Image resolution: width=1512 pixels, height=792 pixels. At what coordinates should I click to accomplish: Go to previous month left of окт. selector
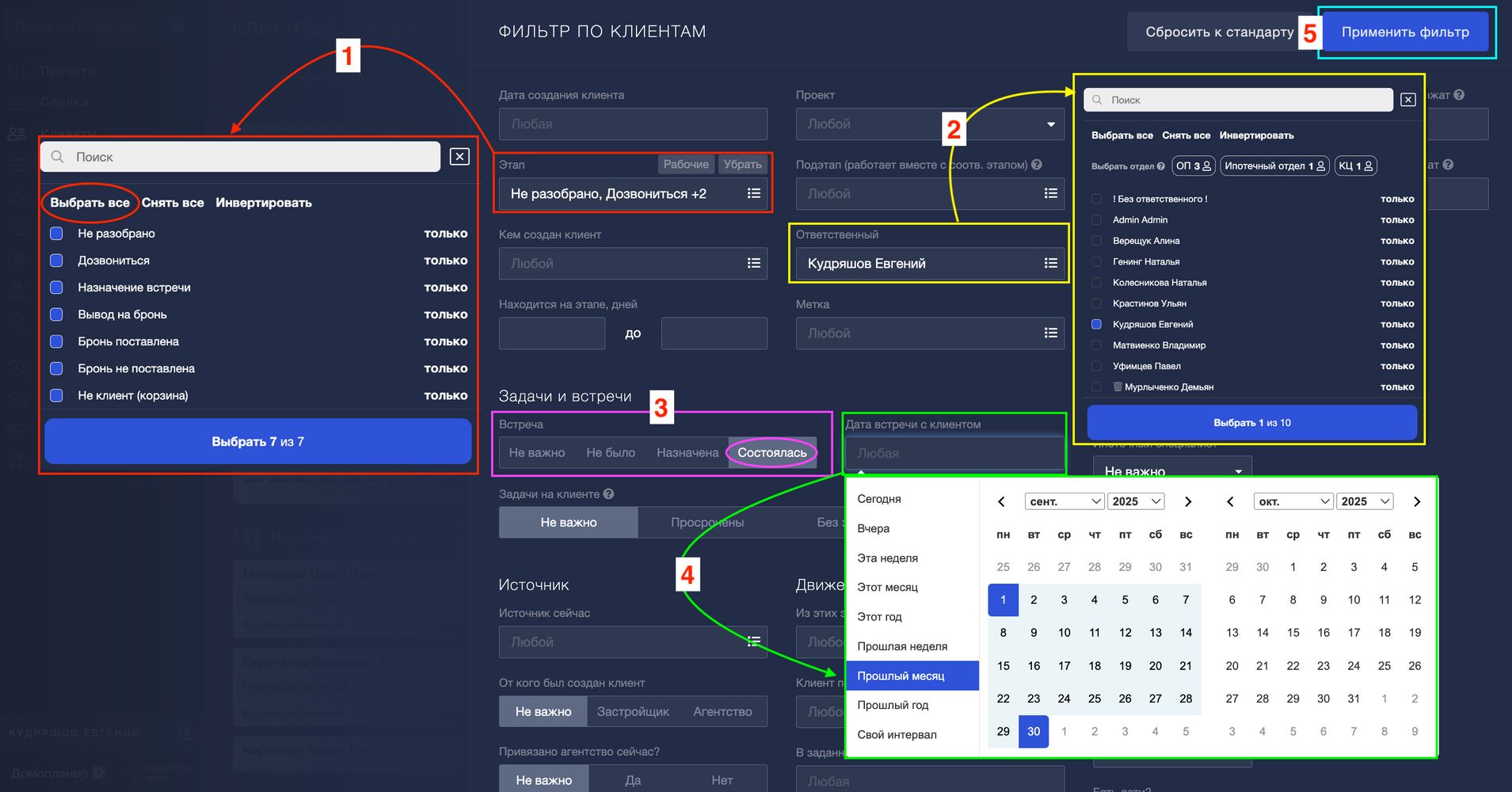click(1230, 501)
